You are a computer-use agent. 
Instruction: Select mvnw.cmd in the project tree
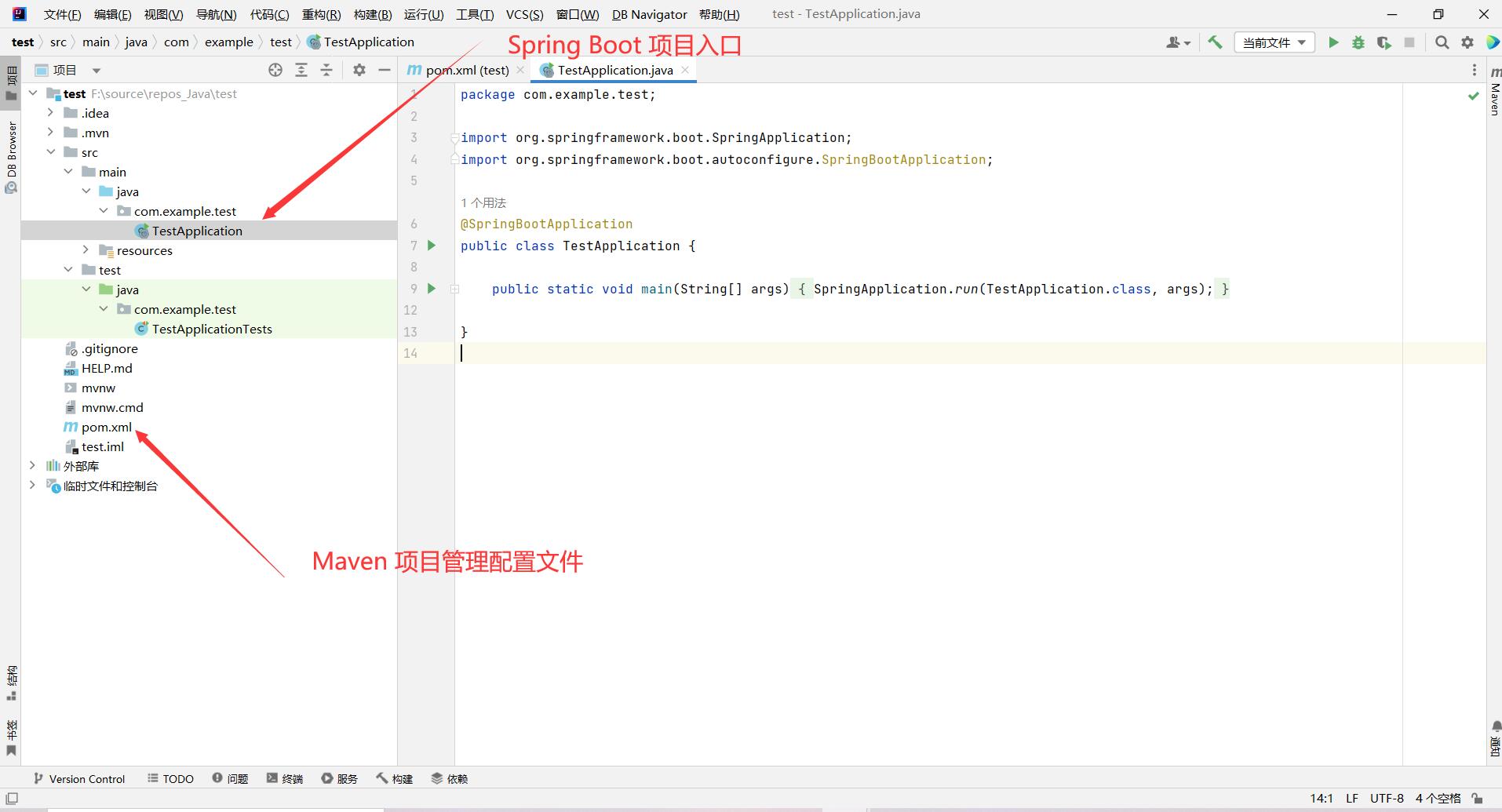point(112,407)
